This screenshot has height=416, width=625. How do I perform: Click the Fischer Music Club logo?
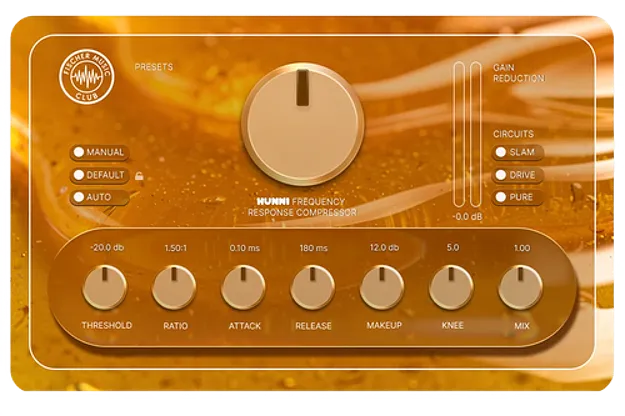87,77
